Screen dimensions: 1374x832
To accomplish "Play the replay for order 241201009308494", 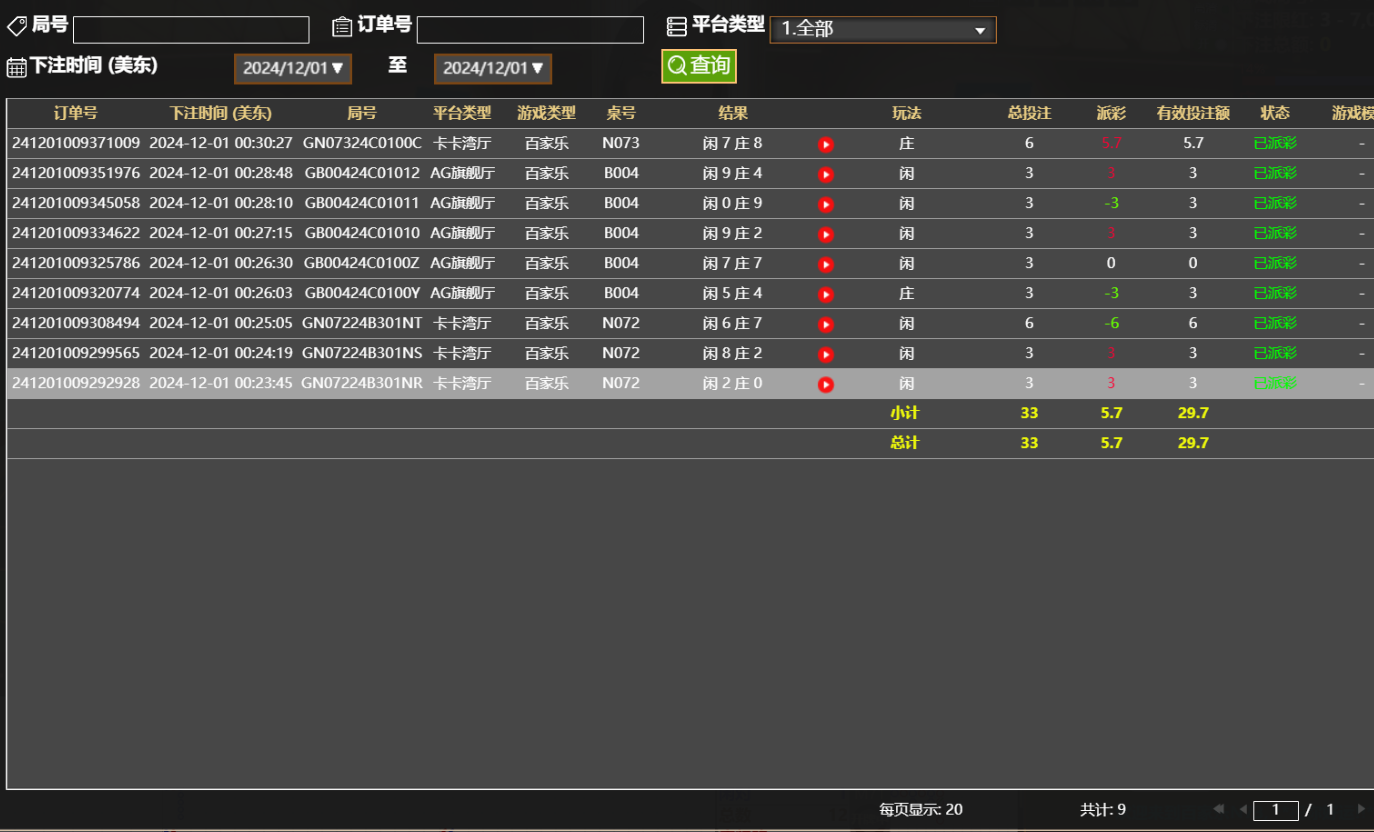I will 825,323.
